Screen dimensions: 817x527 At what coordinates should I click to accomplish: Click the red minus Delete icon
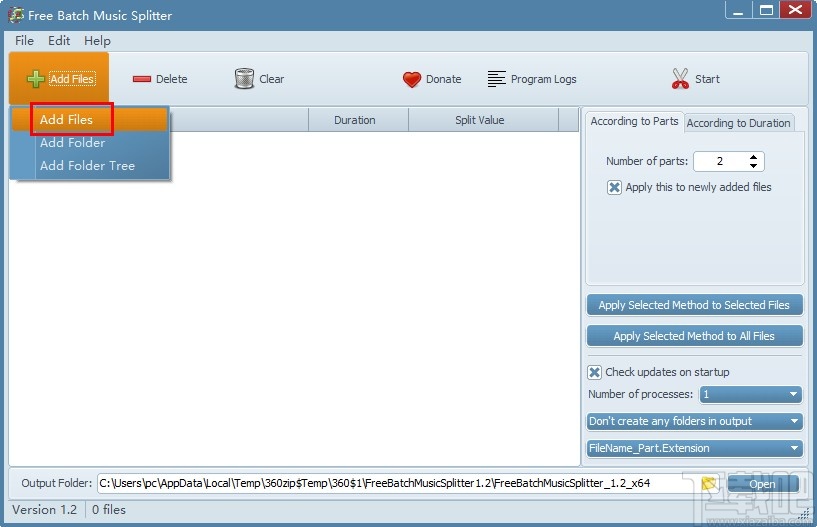tap(142, 79)
